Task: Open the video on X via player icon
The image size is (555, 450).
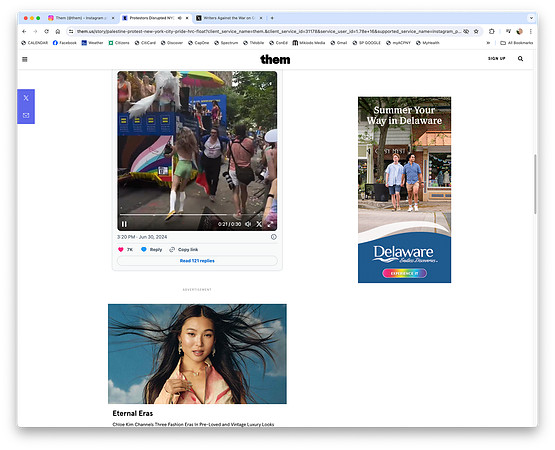Action: point(259,224)
